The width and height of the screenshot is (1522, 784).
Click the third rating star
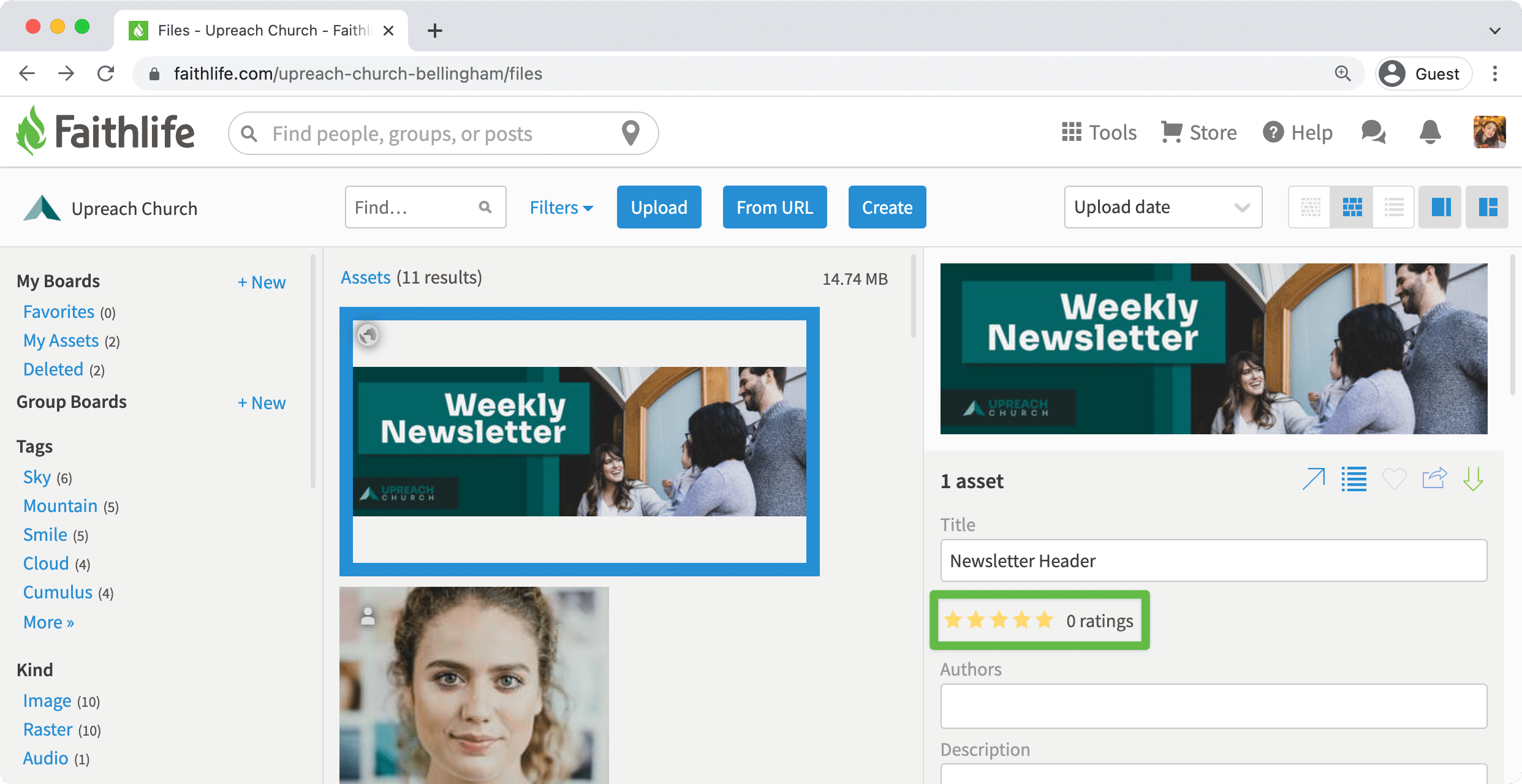(999, 620)
